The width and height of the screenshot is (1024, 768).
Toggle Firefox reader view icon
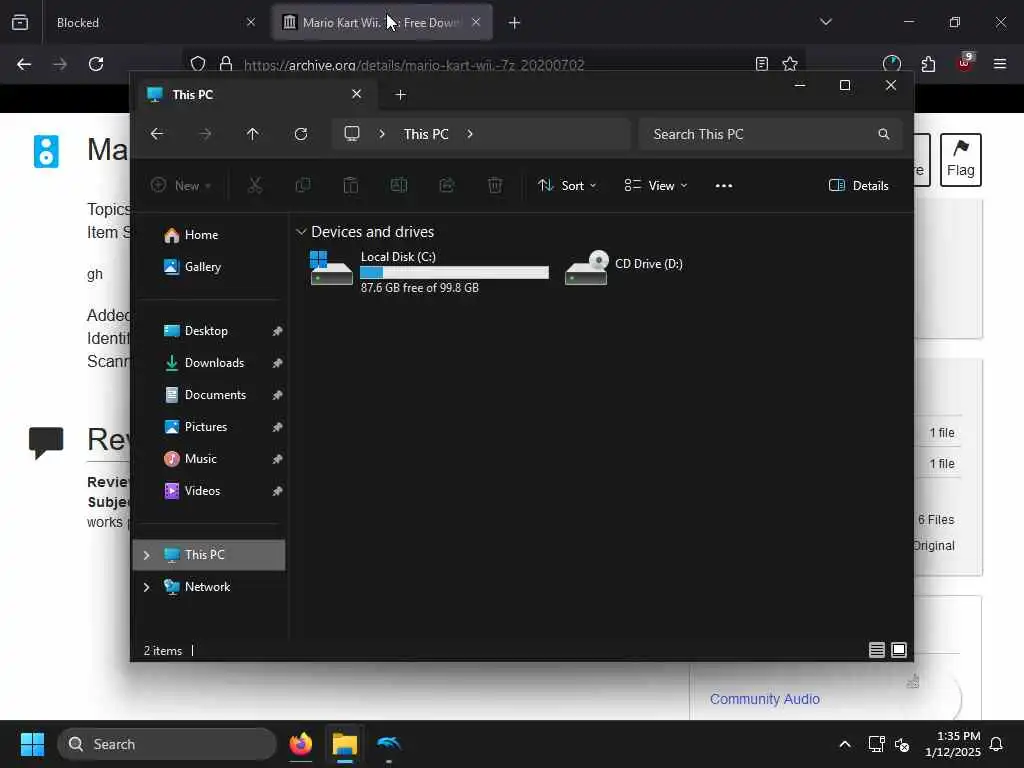coord(761,64)
